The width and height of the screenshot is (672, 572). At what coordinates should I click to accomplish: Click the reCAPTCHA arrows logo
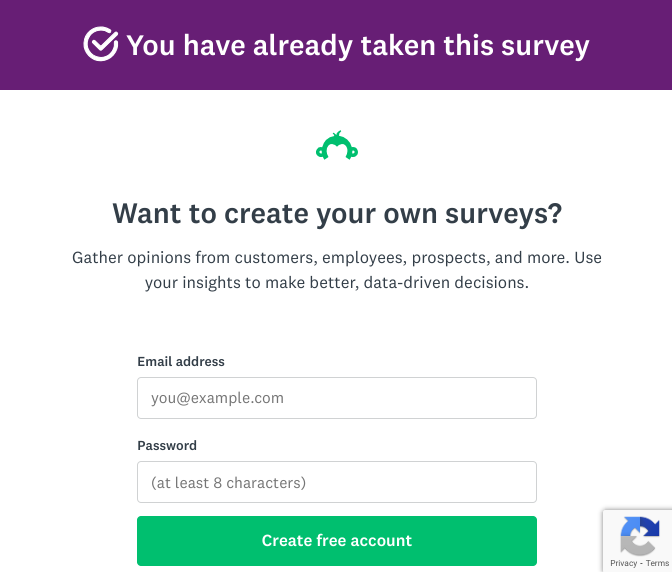[639, 535]
